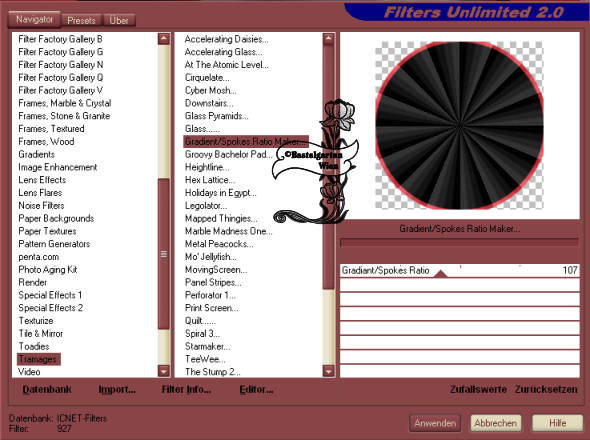Click the category list scroll-down arrow

coord(164,371)
